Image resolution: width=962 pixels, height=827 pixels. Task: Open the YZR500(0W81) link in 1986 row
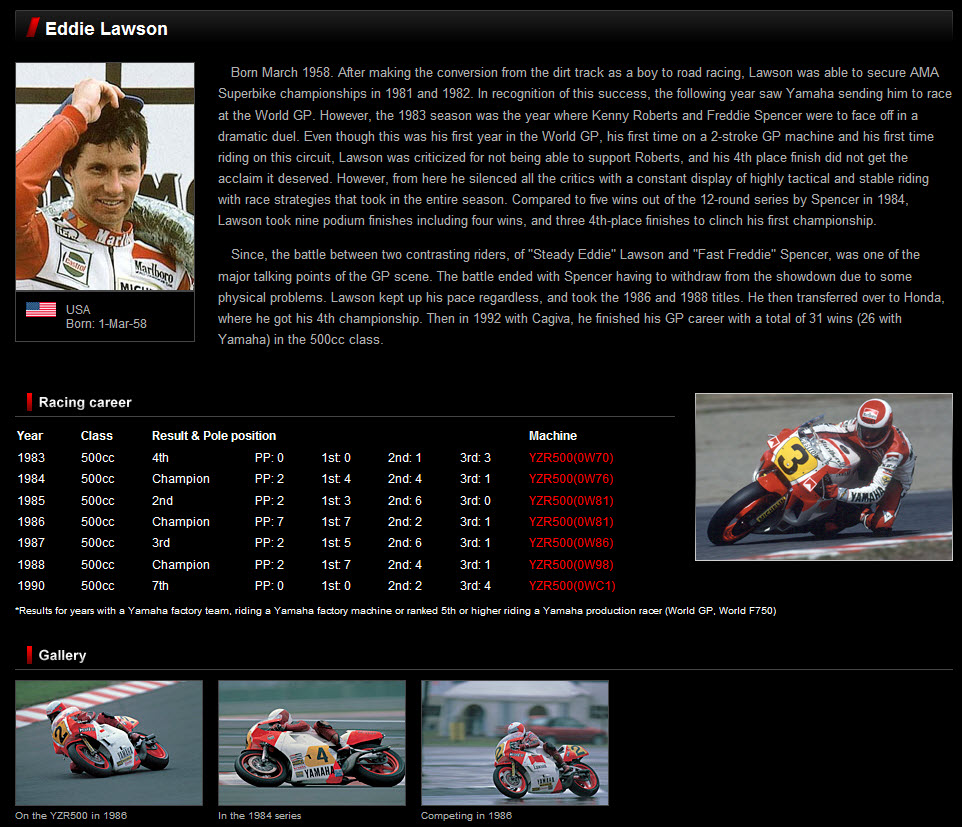(x=571, y=521)
